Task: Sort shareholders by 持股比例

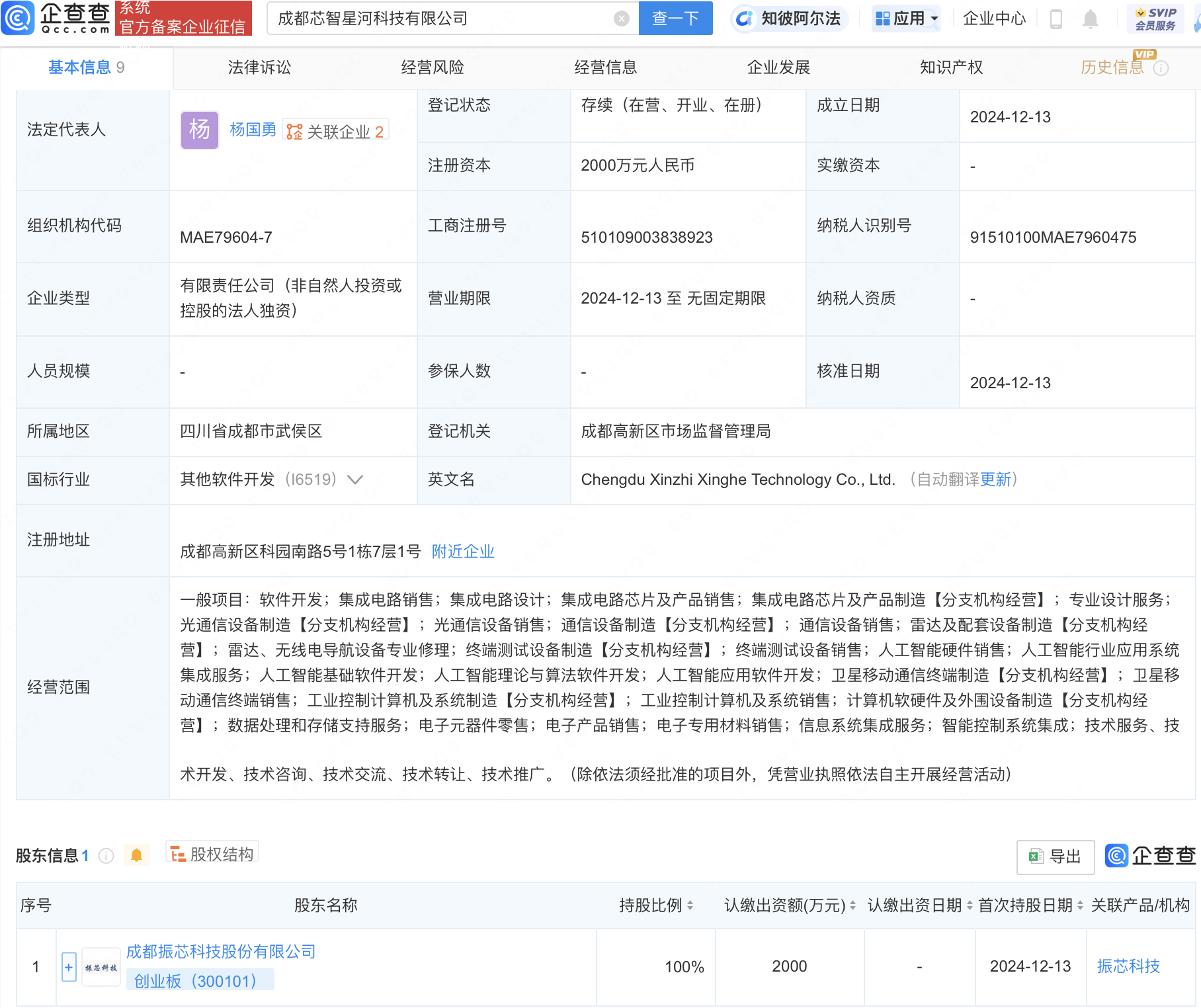Action: pyautogui.click(x=690, y=905)
